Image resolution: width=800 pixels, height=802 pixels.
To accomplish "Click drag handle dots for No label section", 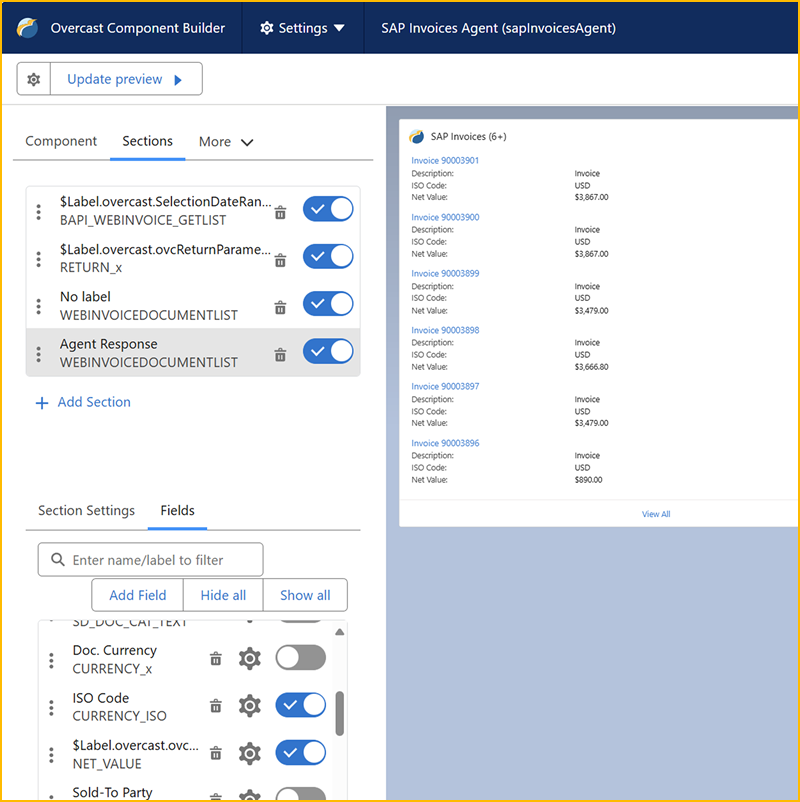I will point(39,306).
